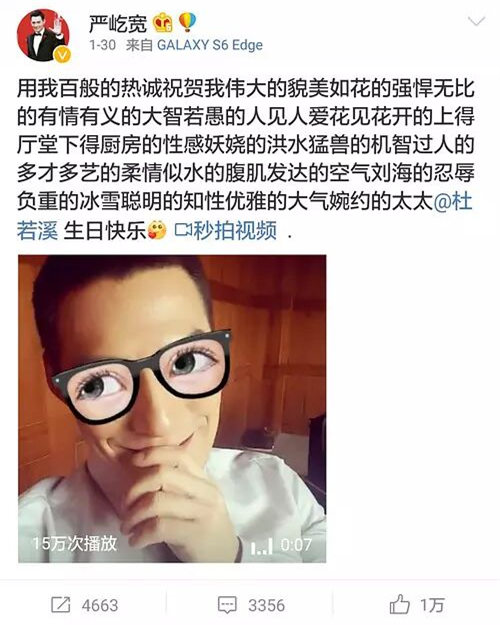Screen dimensions: 500x625
Task: Tap the video camera icon before 秒拍视频
Action: tap(183, 230)
